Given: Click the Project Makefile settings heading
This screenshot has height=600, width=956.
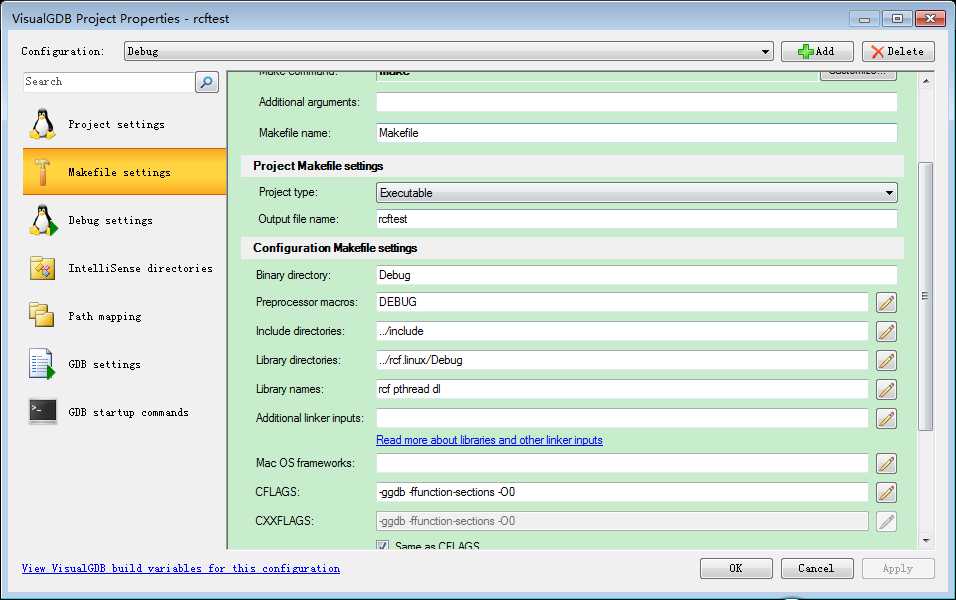Looking at the screenshot, I should coord(318,166).
